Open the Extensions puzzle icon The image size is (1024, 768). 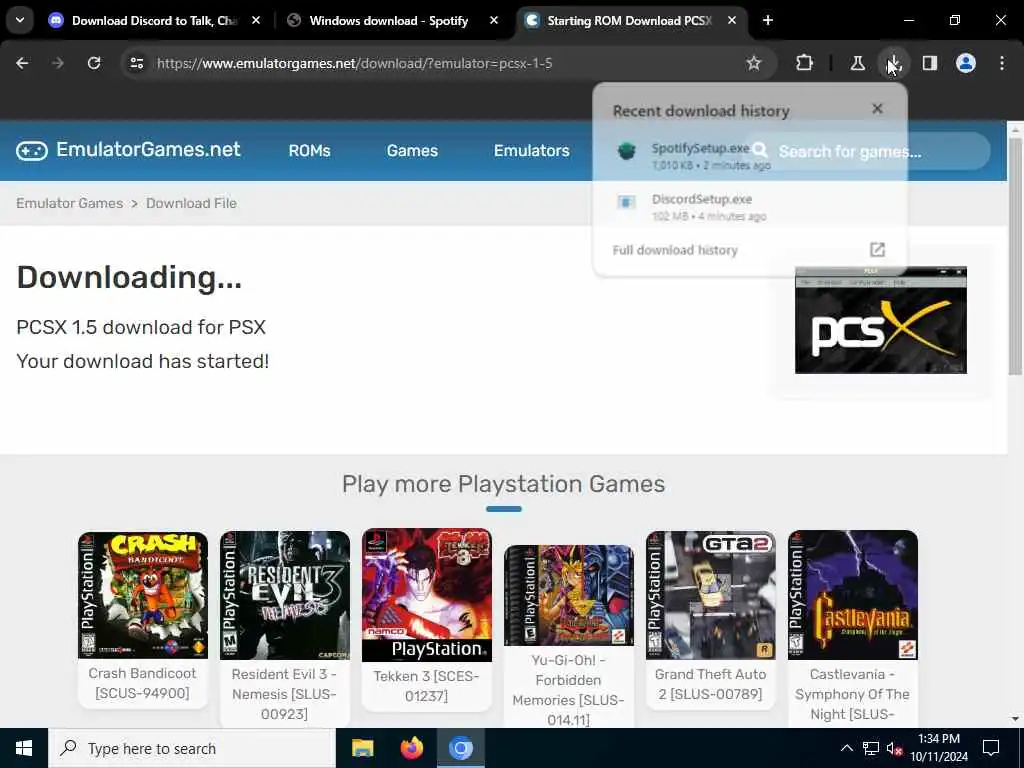(x=805, y=63)
